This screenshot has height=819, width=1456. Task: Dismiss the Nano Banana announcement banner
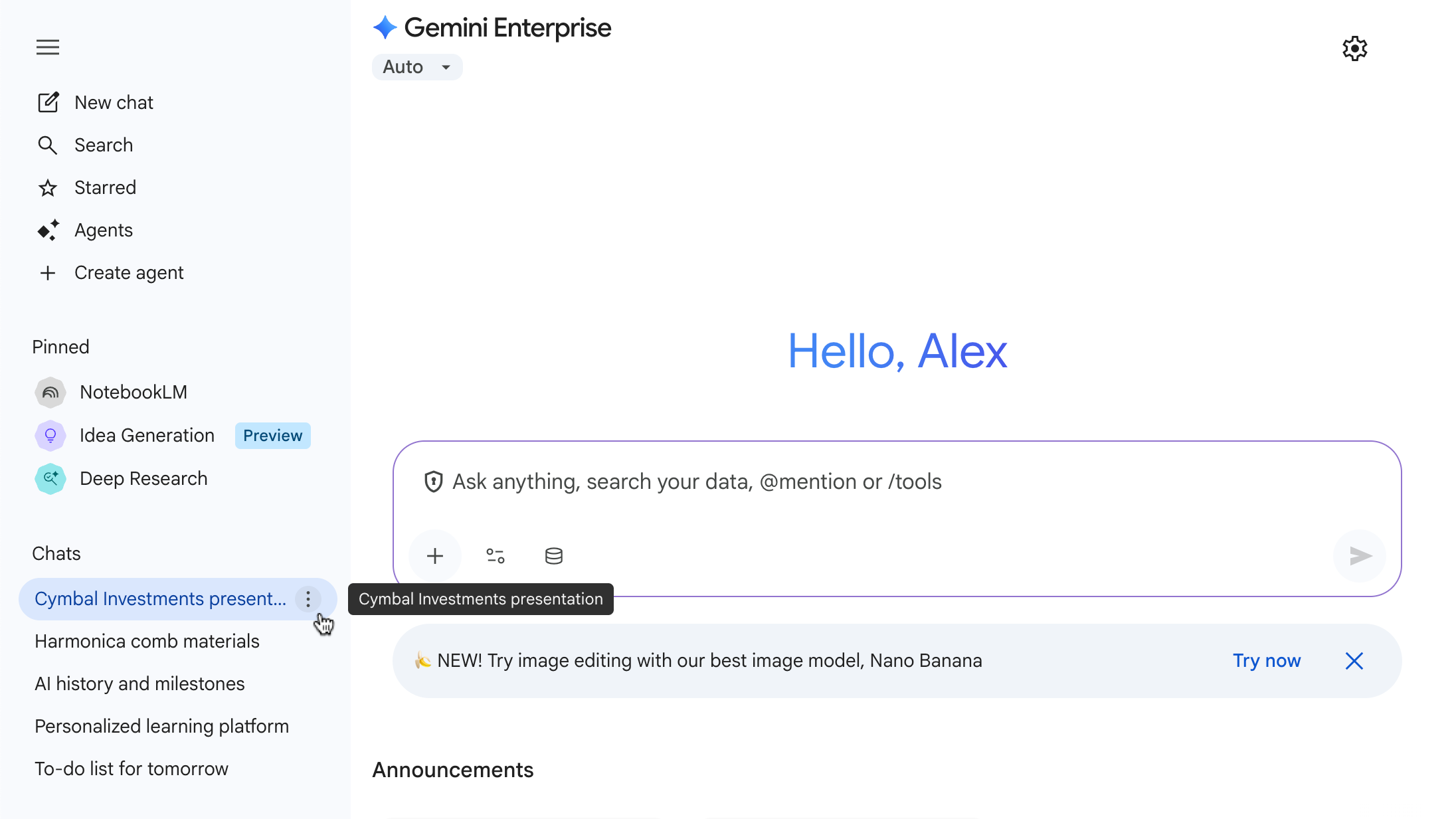[x=1354, y=660]
